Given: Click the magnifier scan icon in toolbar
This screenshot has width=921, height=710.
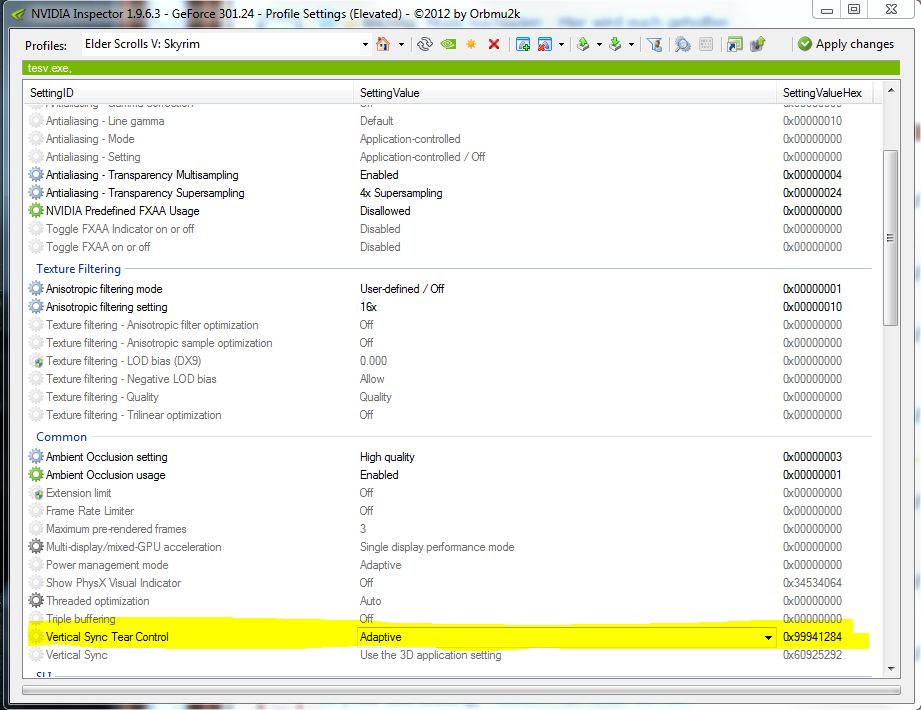Looking at the screenshot, I should tap(683, 44).
